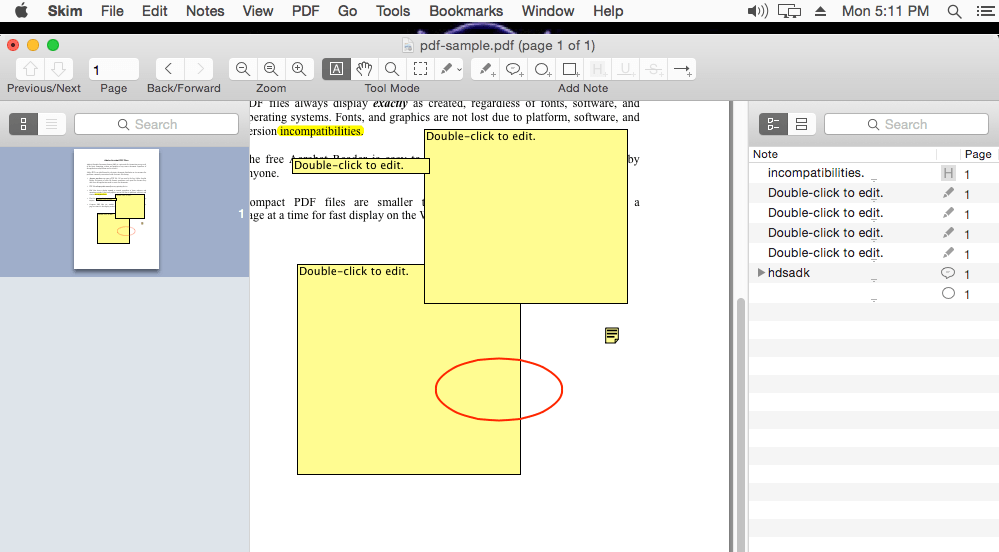
Task: Click the Back navigation arrow
Action: pos(169,69)
